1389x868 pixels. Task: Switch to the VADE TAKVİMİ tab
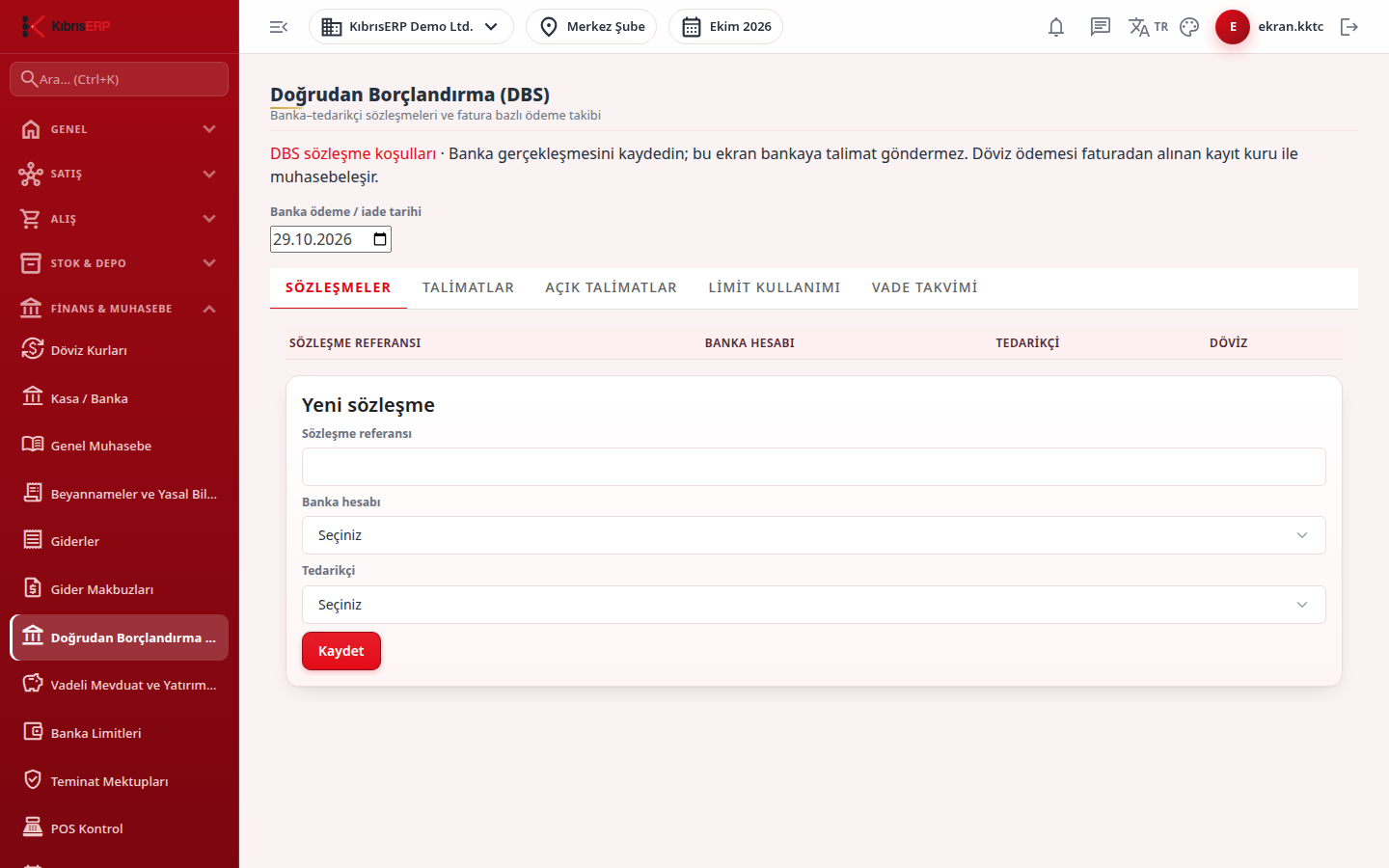[x=925, y=287]
